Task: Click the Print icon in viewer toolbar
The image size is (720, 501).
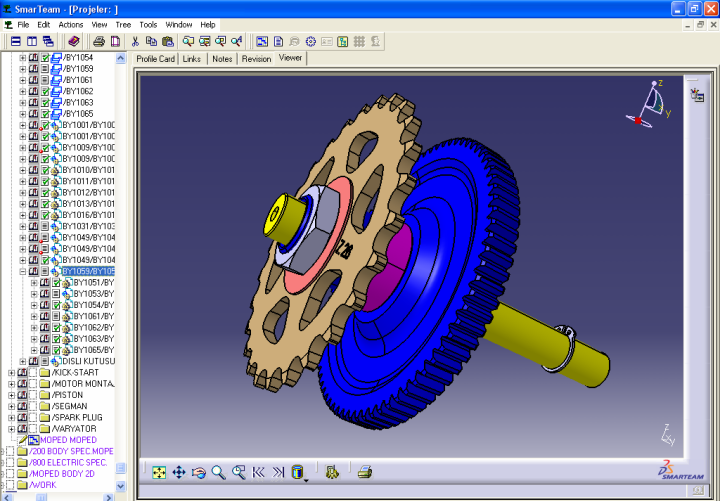Action: [365, 472]
